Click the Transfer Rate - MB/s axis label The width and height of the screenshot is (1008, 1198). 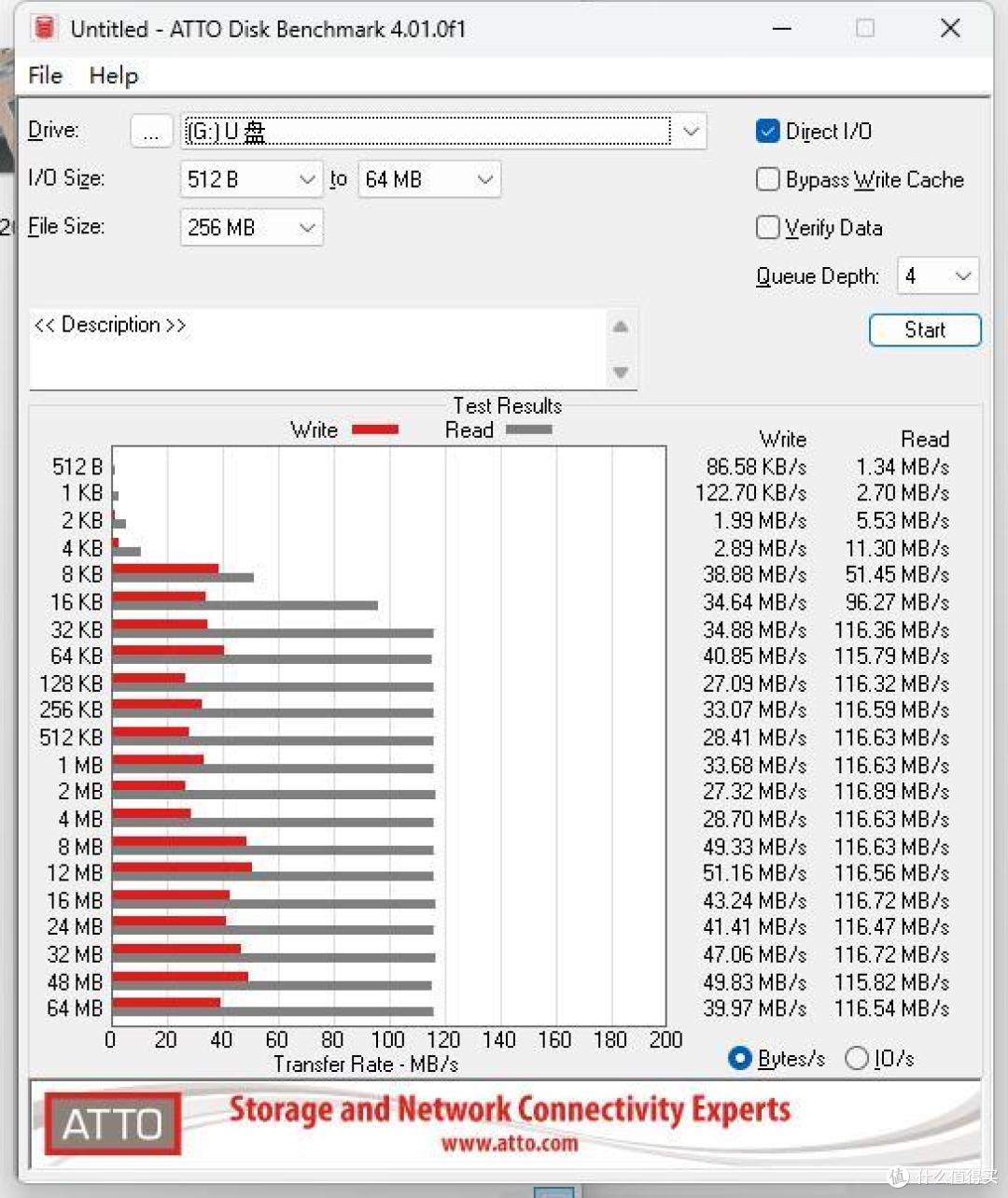tap(366, 1064)
